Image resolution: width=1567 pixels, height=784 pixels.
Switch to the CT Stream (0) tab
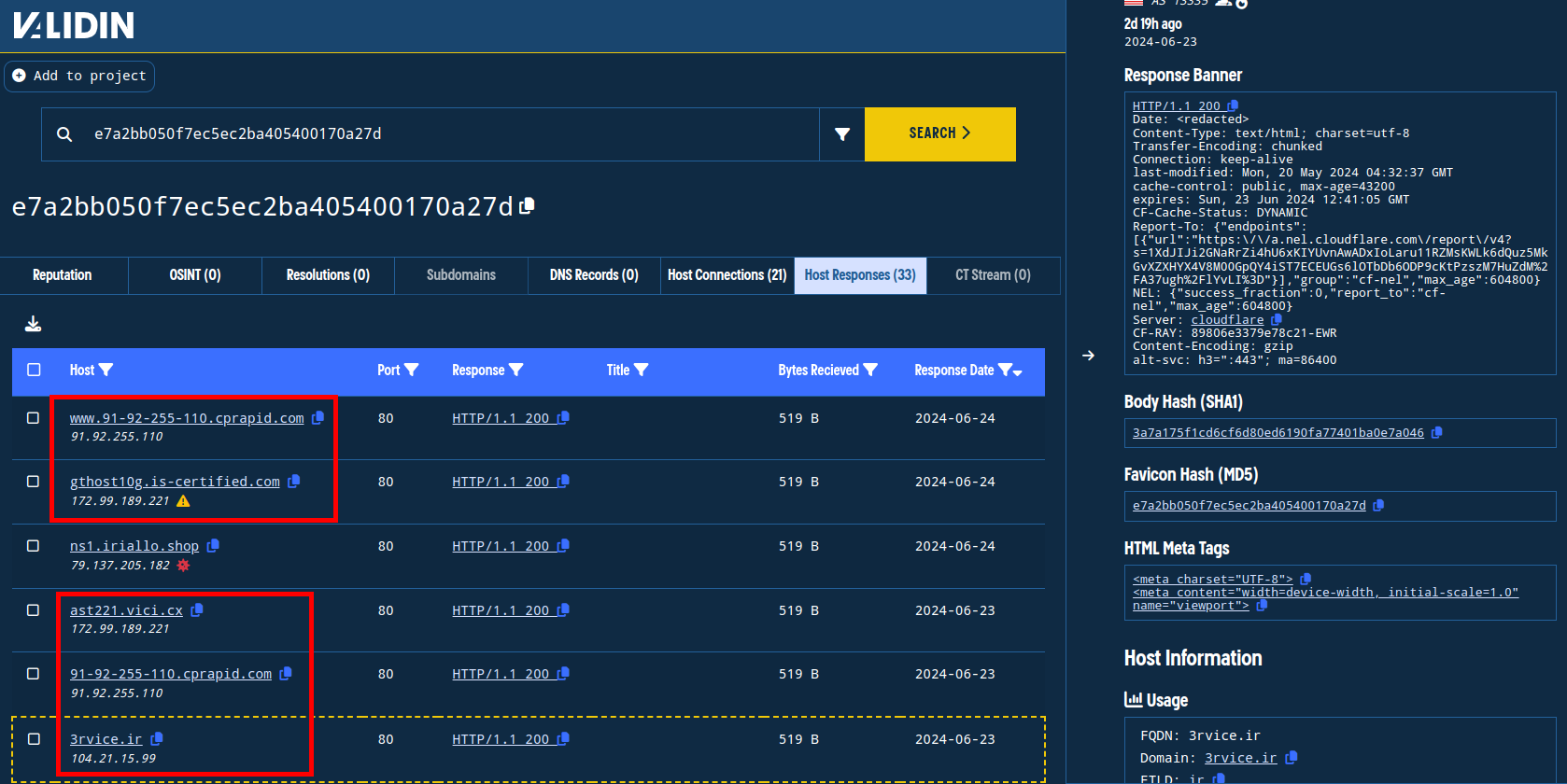(994, 275)
